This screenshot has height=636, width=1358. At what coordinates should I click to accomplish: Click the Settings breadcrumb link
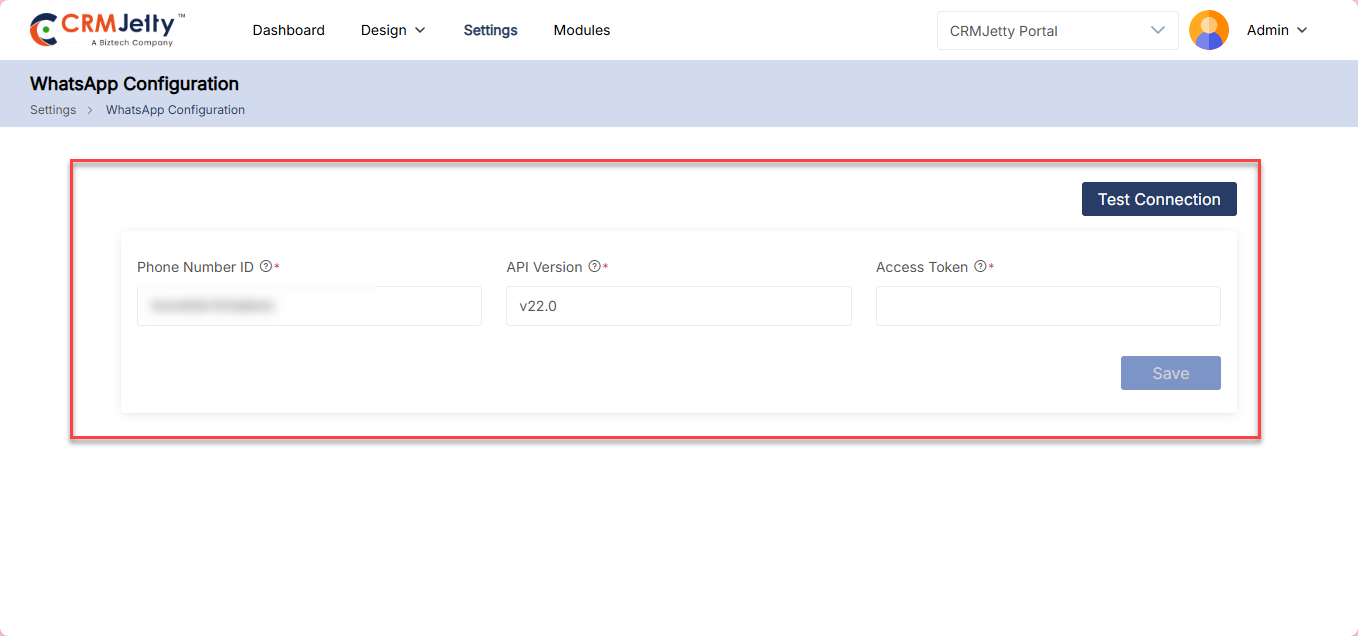coord(53,110)
